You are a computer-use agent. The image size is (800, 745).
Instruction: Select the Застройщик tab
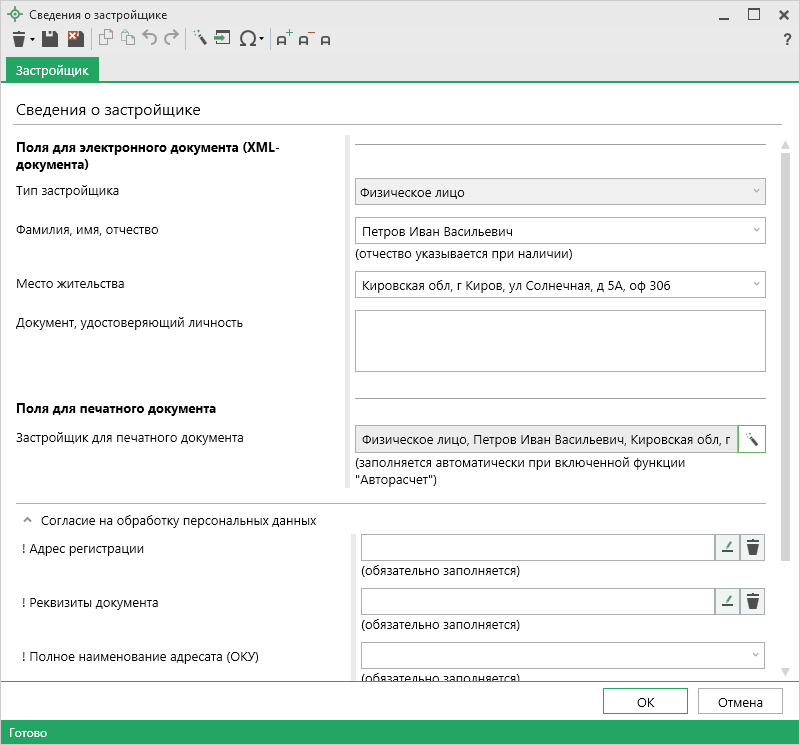pyautogui.click(x=52, y=70)
